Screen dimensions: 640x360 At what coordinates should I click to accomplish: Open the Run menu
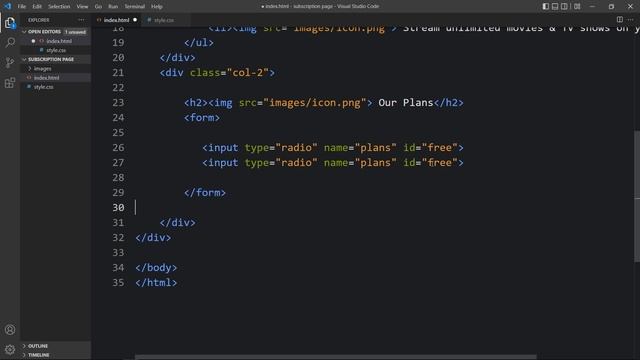[113, 6]
